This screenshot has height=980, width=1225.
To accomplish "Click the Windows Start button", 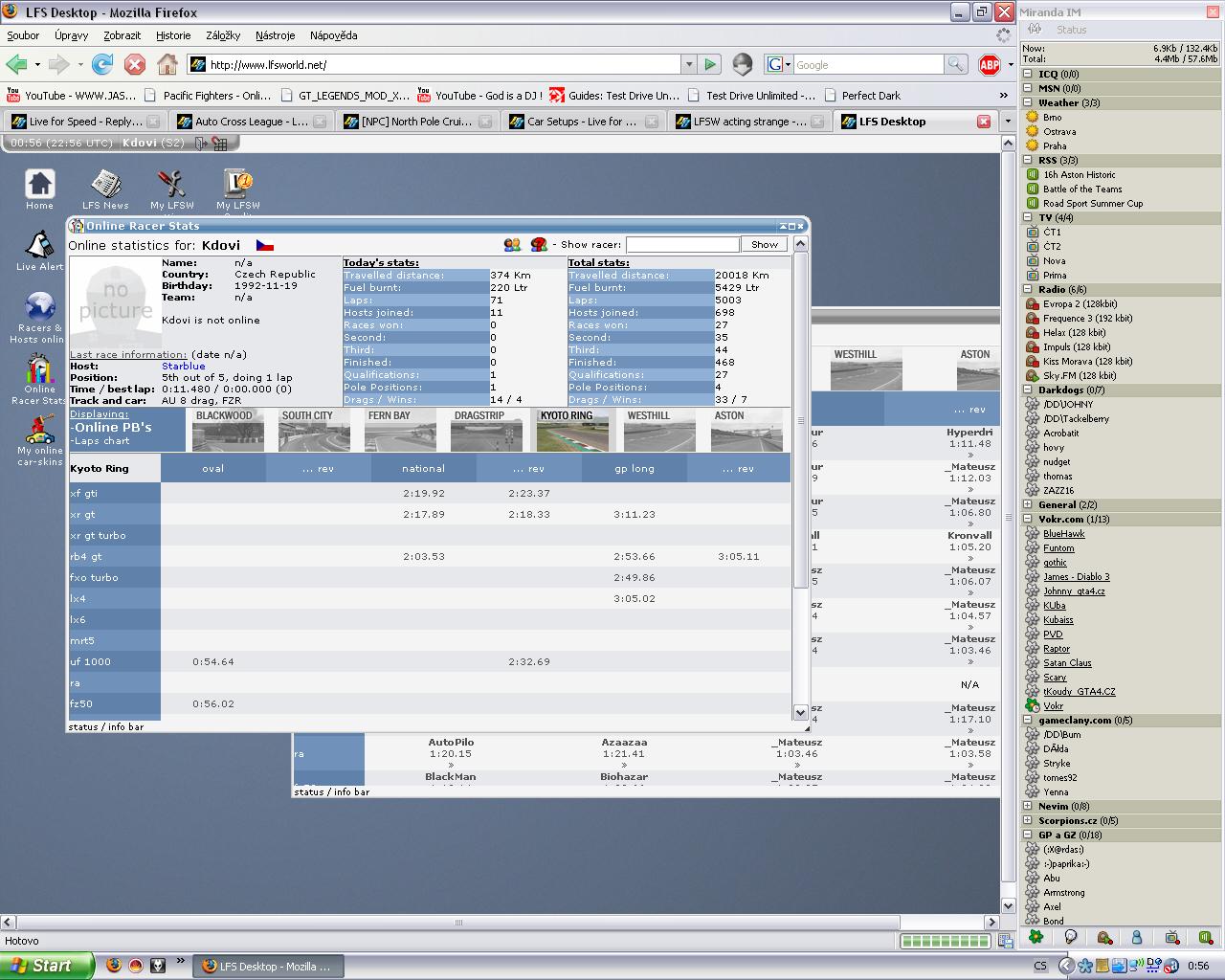I will 46,966.
